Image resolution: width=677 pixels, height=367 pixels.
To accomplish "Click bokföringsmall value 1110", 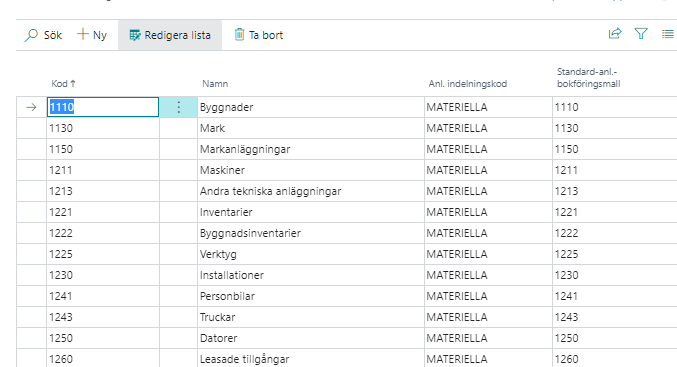I will tap(566, 108).
